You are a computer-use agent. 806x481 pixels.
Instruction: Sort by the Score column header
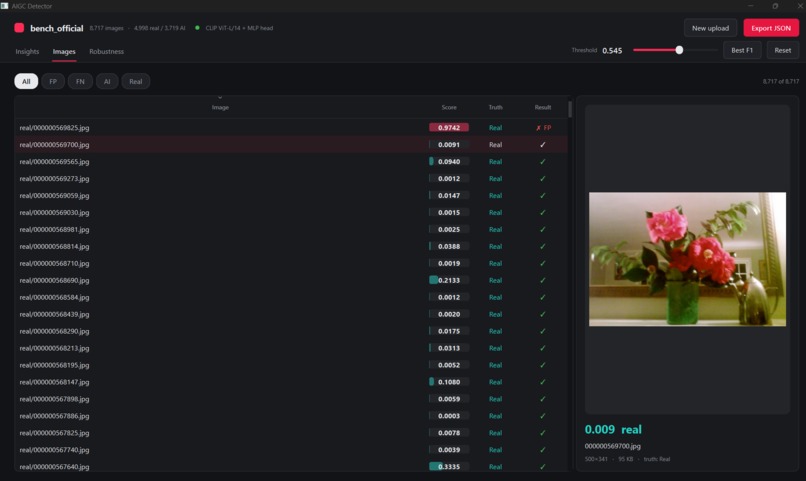(x=449, y=107)
